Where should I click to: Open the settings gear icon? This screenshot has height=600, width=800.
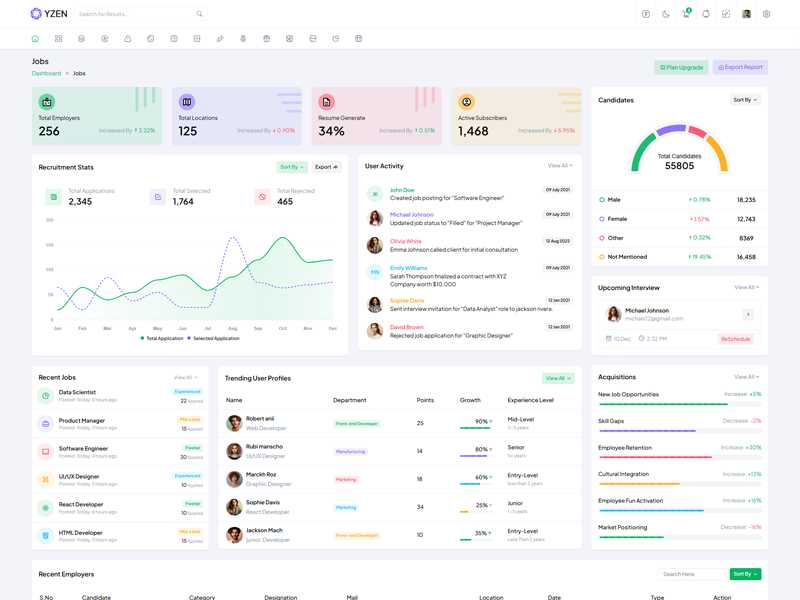(x=766, y=14)
